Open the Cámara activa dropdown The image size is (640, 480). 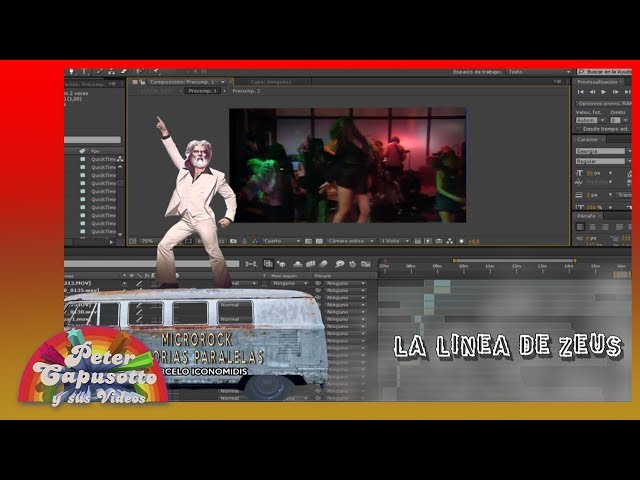tap(351, 241)
